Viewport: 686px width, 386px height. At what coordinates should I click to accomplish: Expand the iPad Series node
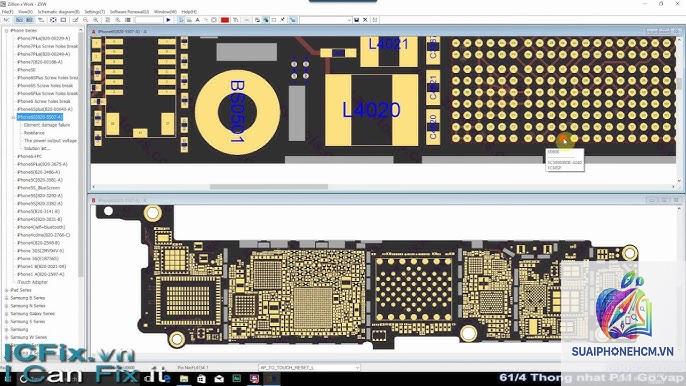6,290
